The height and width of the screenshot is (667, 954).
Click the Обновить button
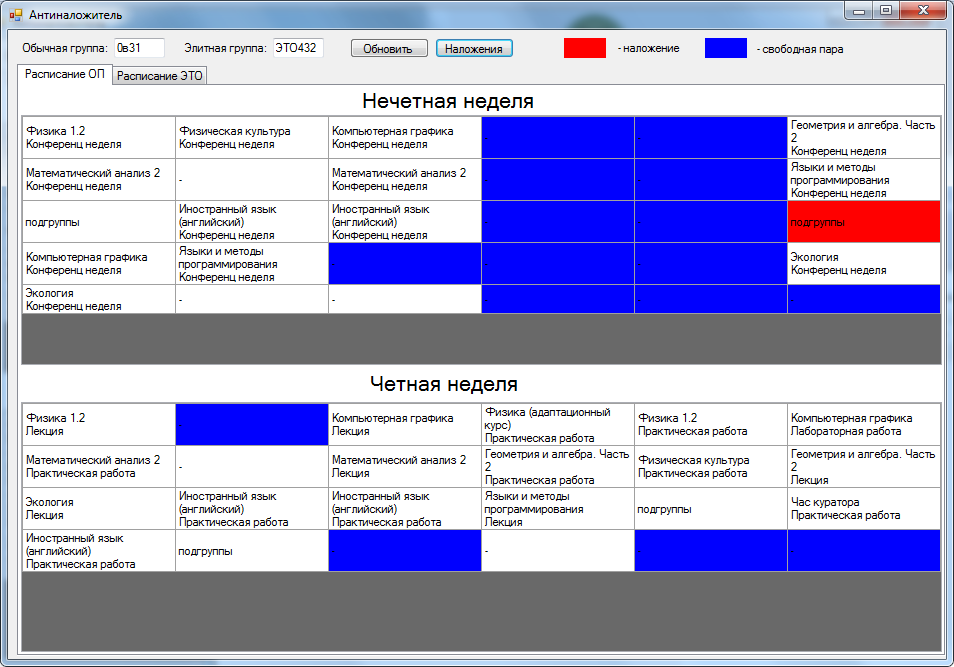click(388, 48)
